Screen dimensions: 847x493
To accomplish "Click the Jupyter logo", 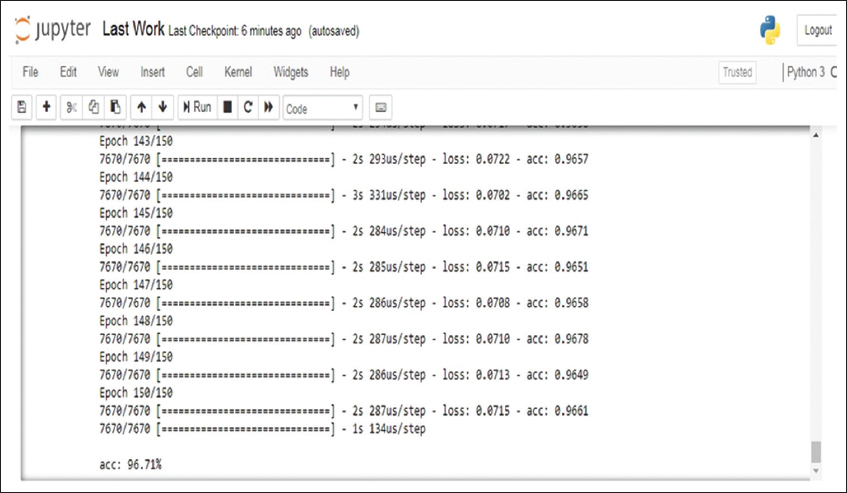I will point(53,29).
